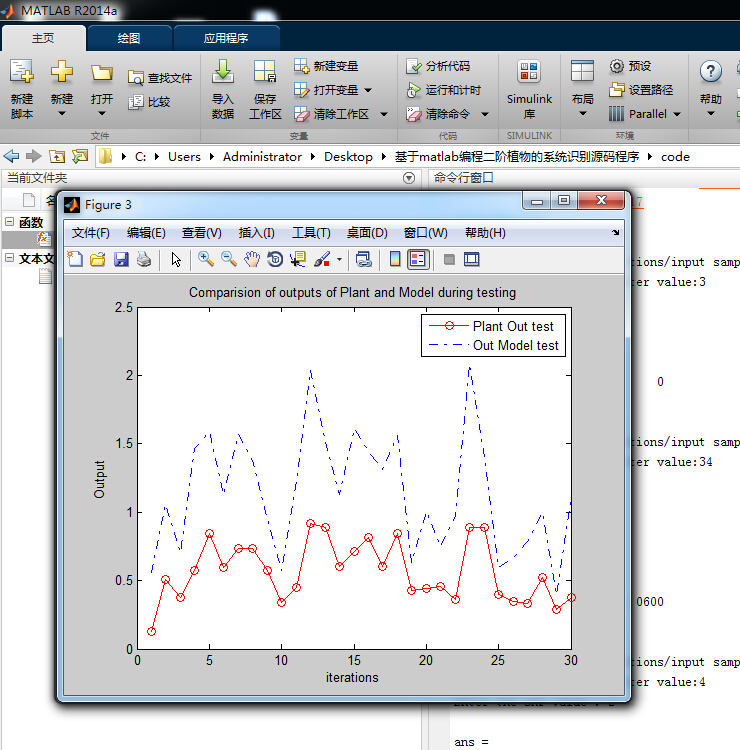Click 'code' folder in address path
Image resolution: width=740 pixels, height=750 pixels.
[675, 157]
